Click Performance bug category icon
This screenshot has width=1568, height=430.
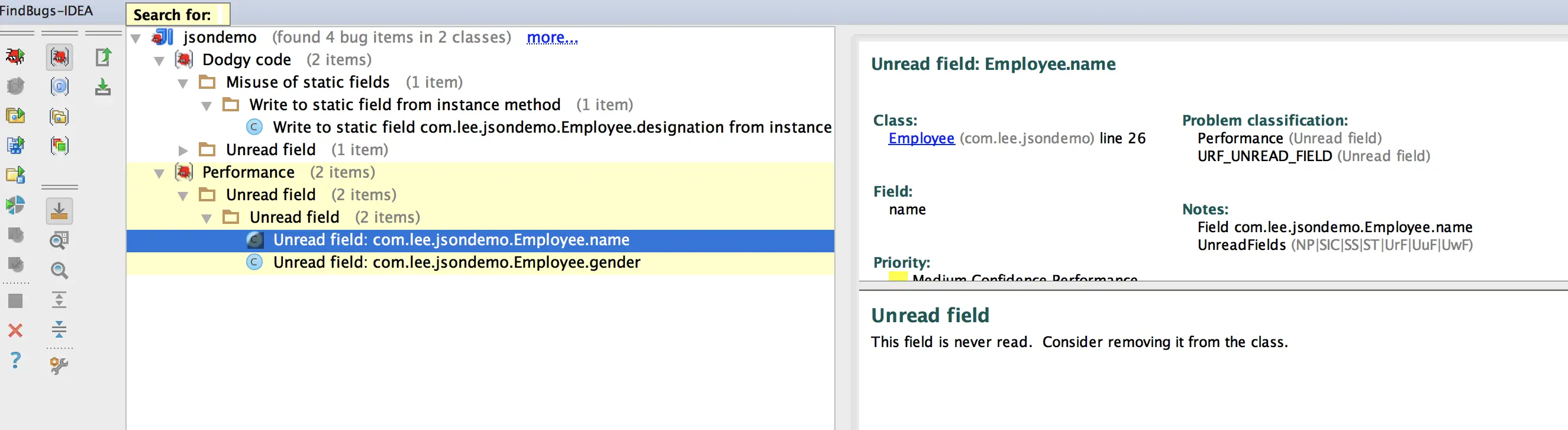(x=184, y=172)
